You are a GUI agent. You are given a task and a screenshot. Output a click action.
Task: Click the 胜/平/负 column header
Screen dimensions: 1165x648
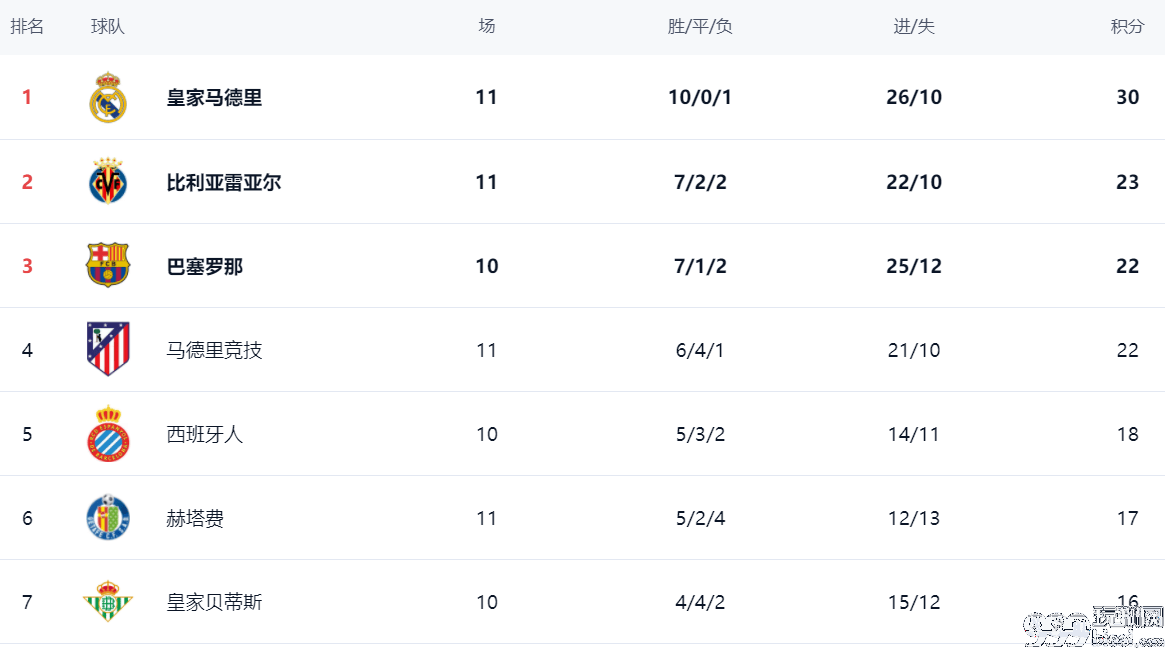pyautogui.click(x=700, y=27)
